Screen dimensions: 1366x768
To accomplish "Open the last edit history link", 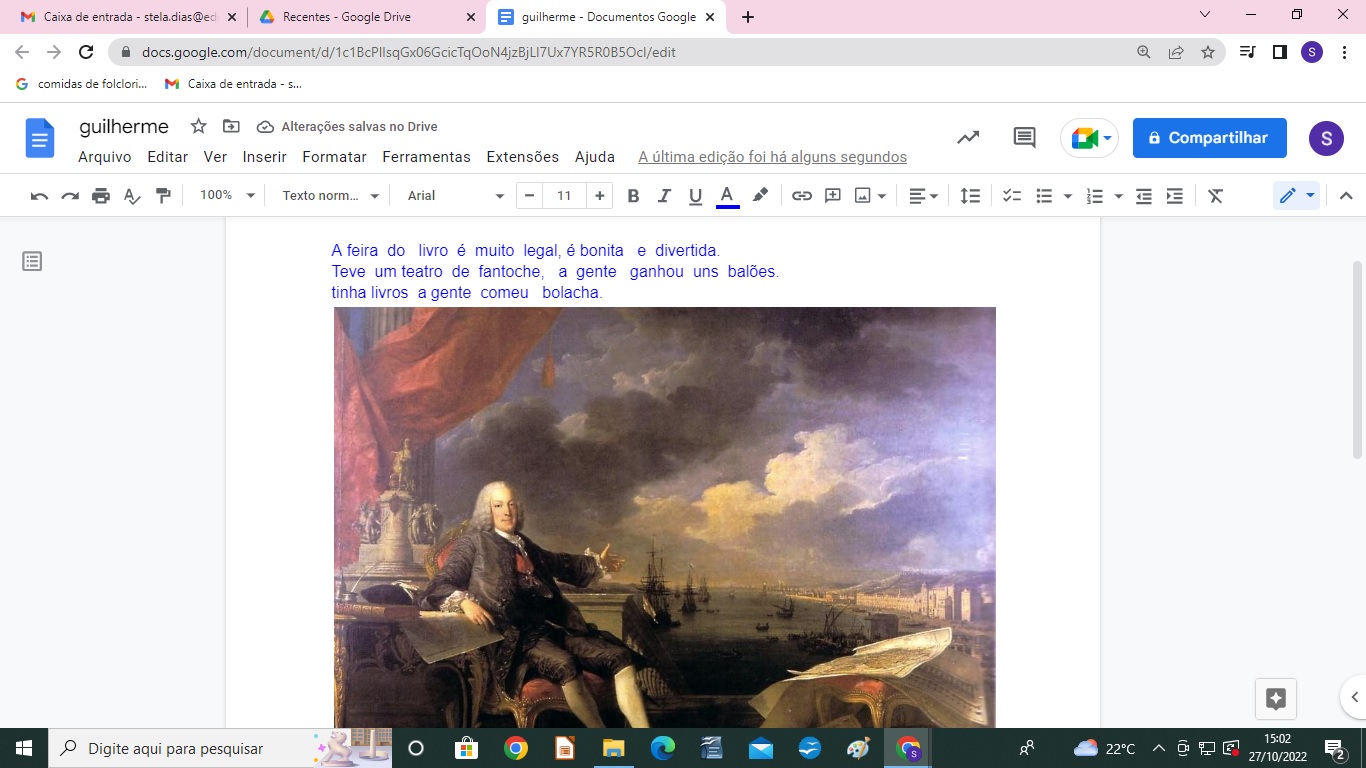I will tap(773, 157).
